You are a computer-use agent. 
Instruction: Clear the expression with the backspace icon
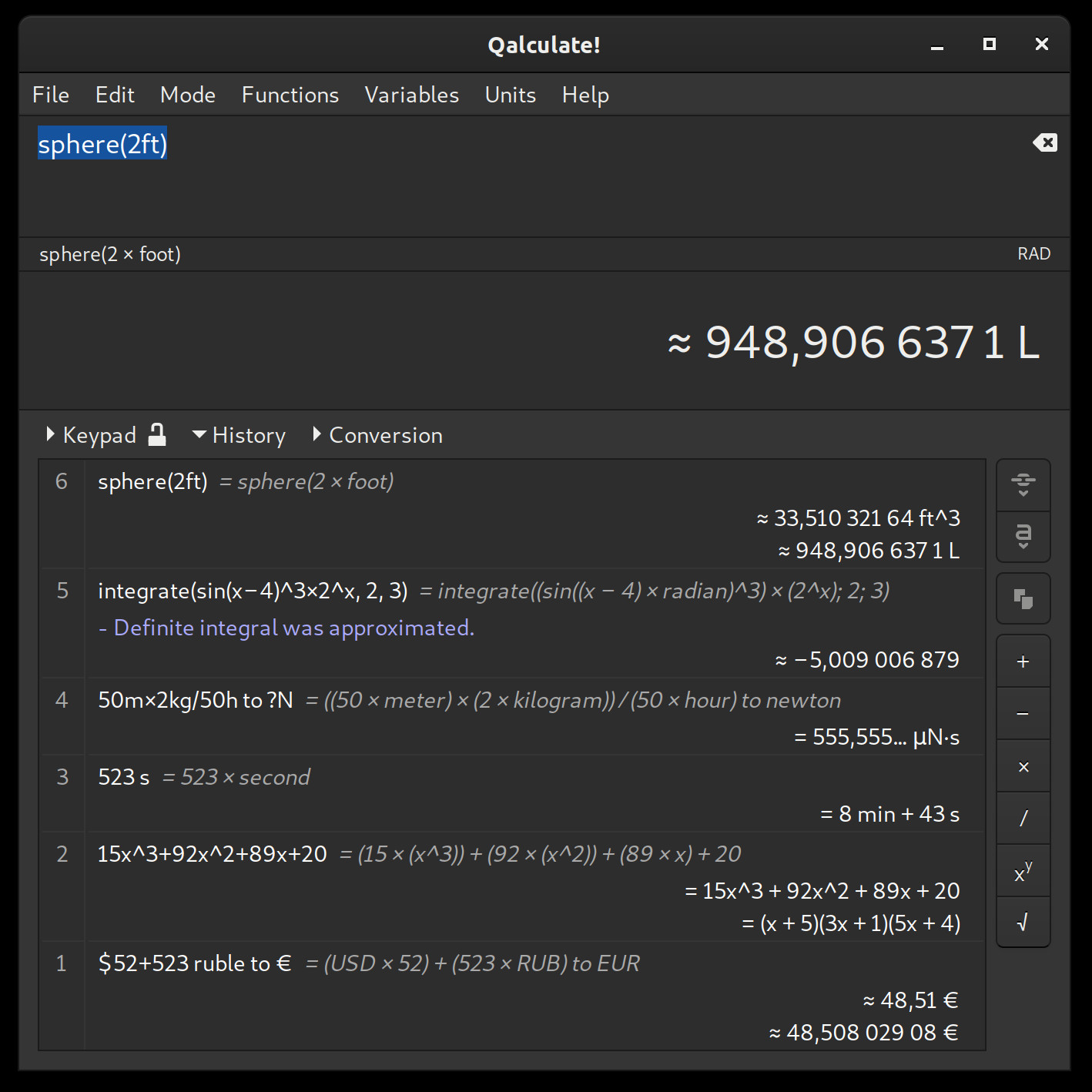pos(1045,142)
